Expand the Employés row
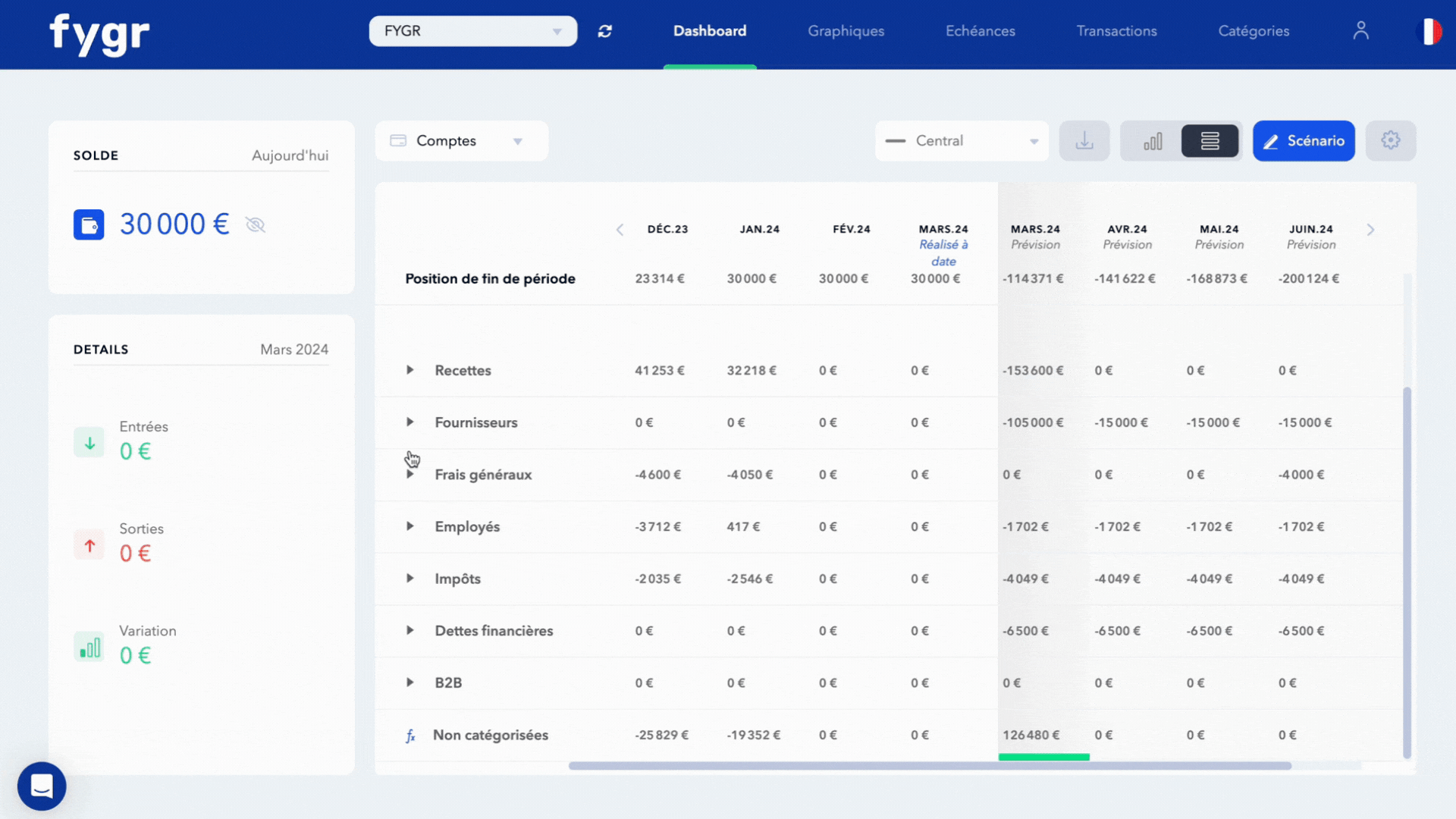The height and width of the screenshot is (819, 1456). [410, 526]
